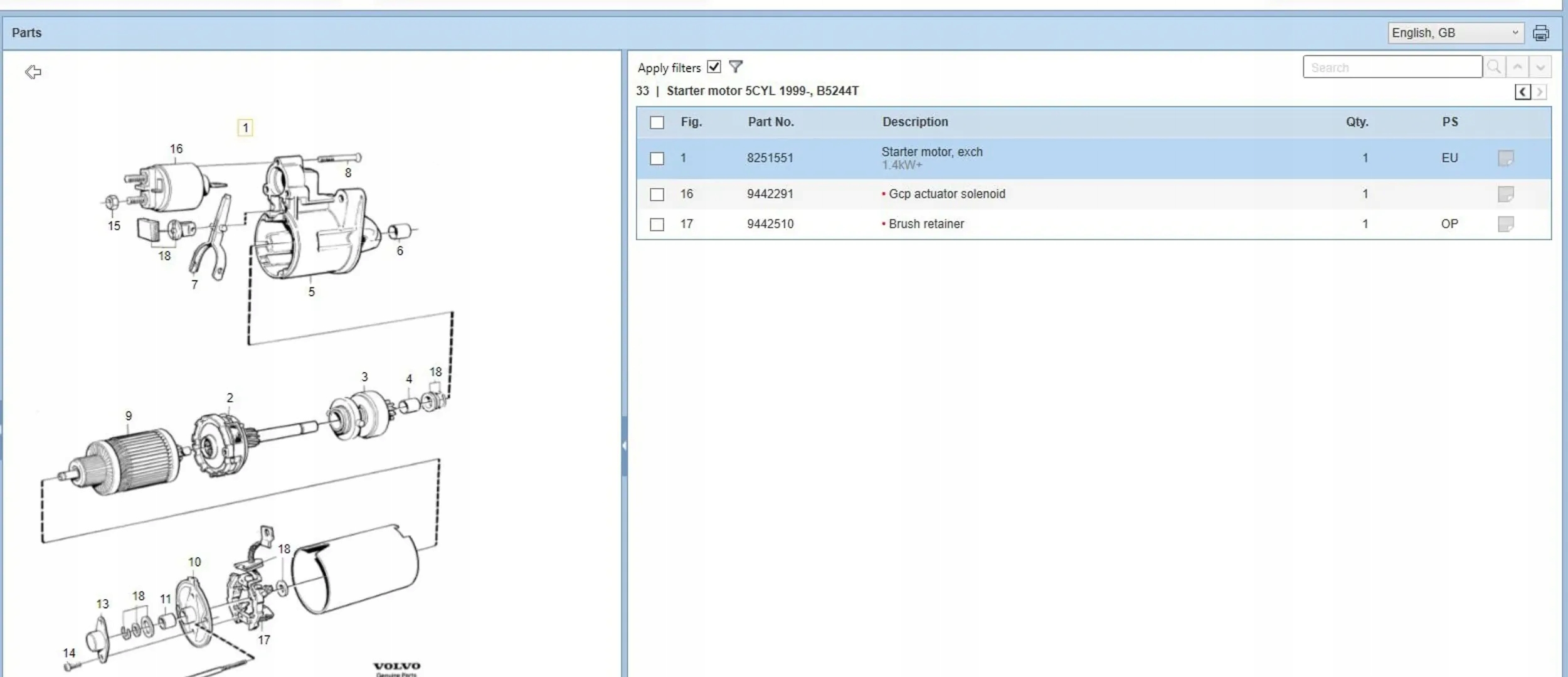Go to next parts section chevron
The image size is (1568, 677).
tap(1540, 92)
